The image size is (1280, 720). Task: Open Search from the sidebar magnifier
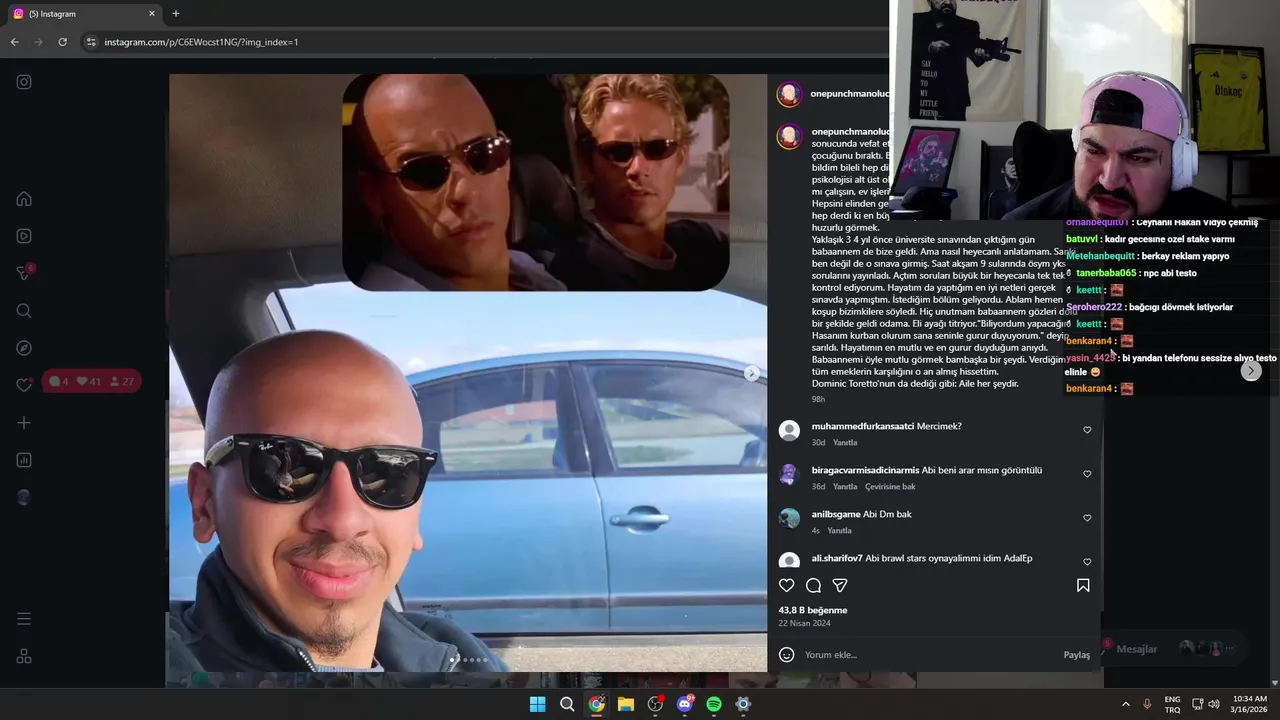coord(24,311)
